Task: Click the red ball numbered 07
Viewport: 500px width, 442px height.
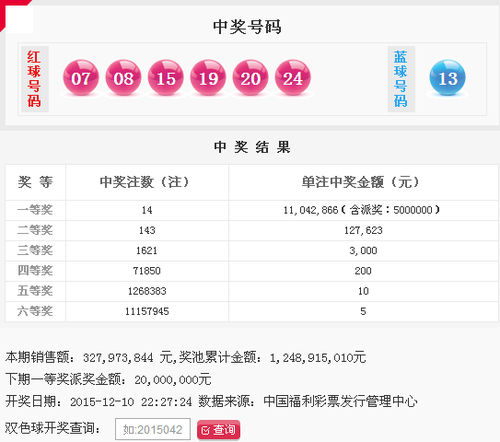Action: click(81, 78)
